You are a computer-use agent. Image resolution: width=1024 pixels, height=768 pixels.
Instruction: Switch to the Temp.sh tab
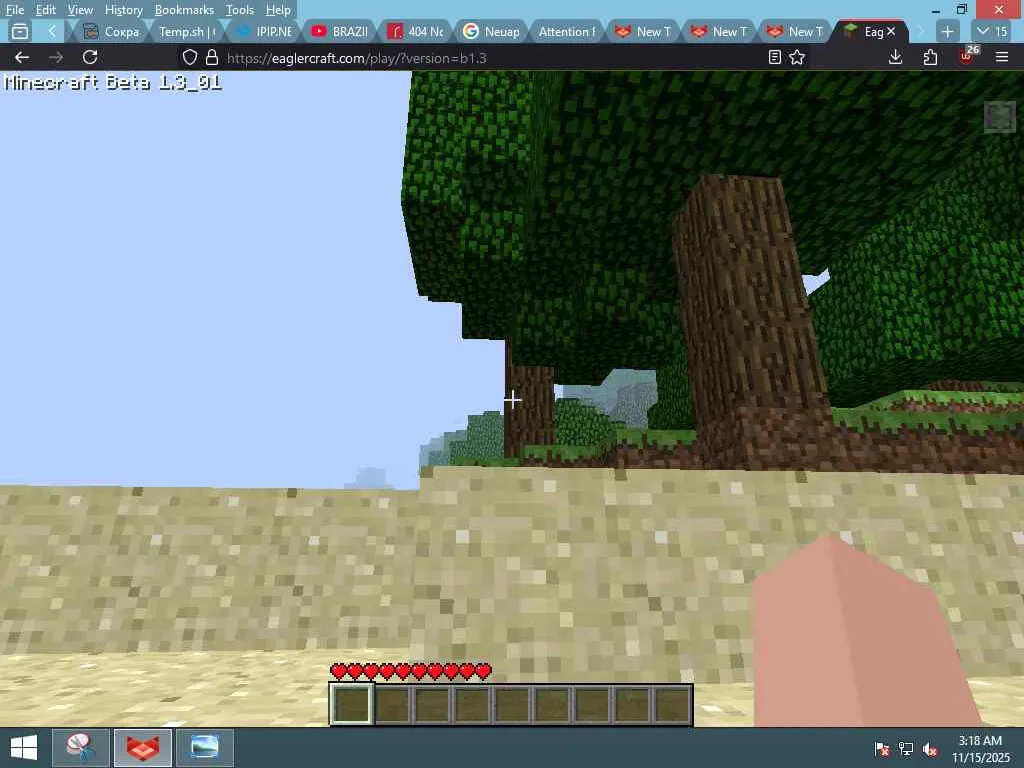click(187, 31)
